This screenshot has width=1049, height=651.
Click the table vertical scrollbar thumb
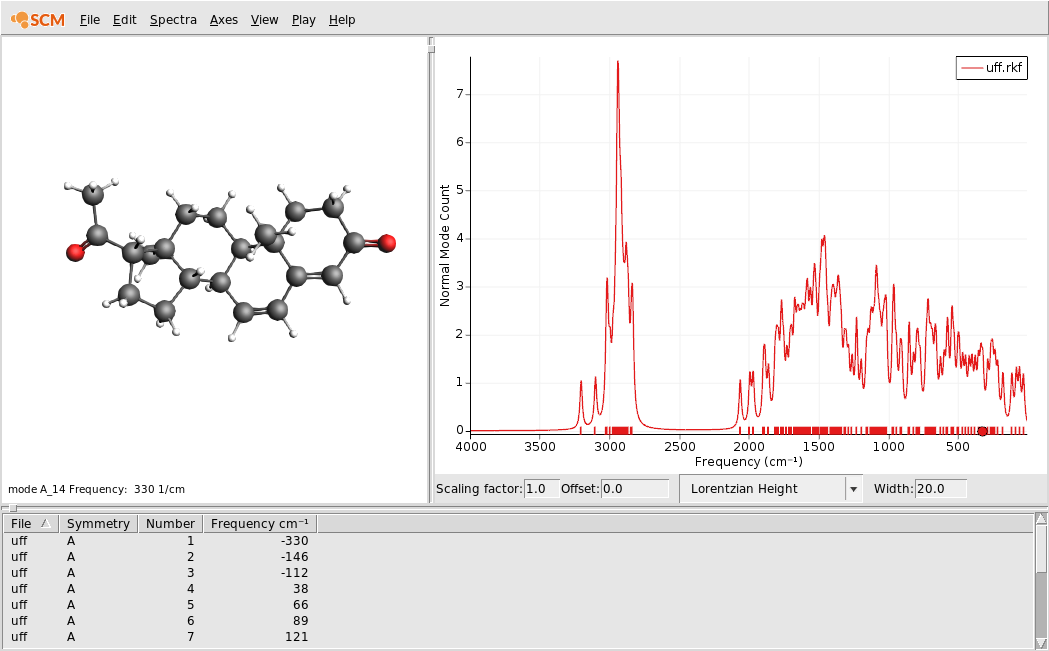tap(1041, 549)
